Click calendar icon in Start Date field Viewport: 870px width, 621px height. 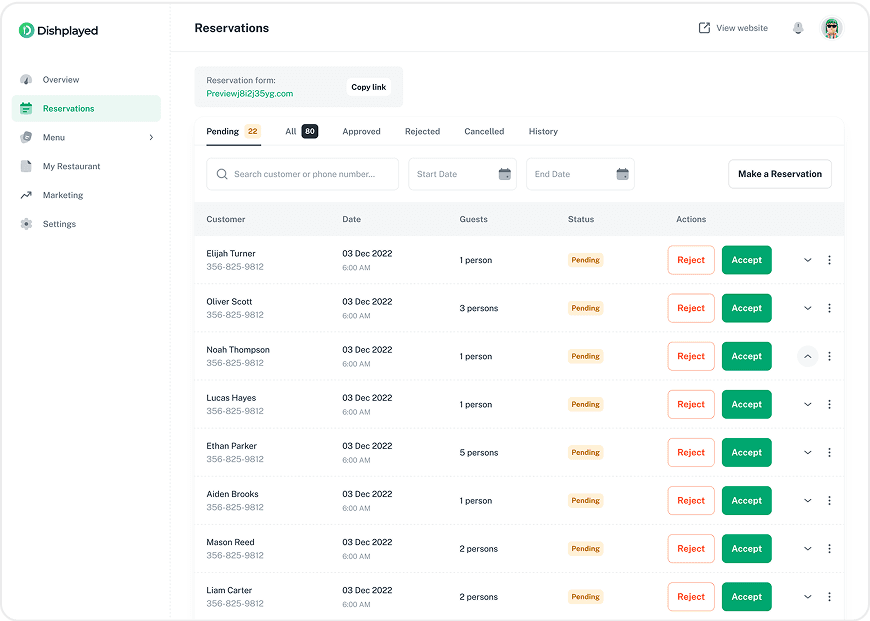point(505,174)
